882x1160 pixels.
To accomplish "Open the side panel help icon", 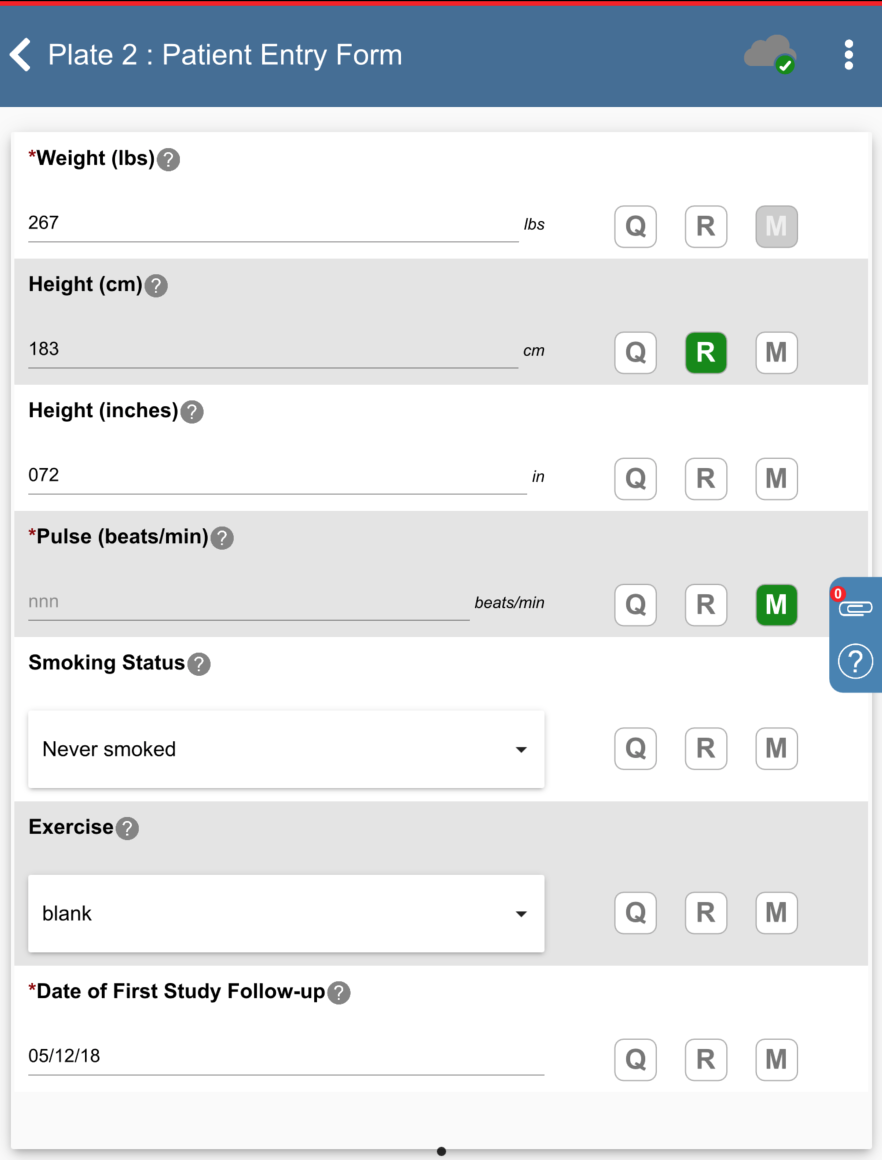I will (x=855, y=661).
